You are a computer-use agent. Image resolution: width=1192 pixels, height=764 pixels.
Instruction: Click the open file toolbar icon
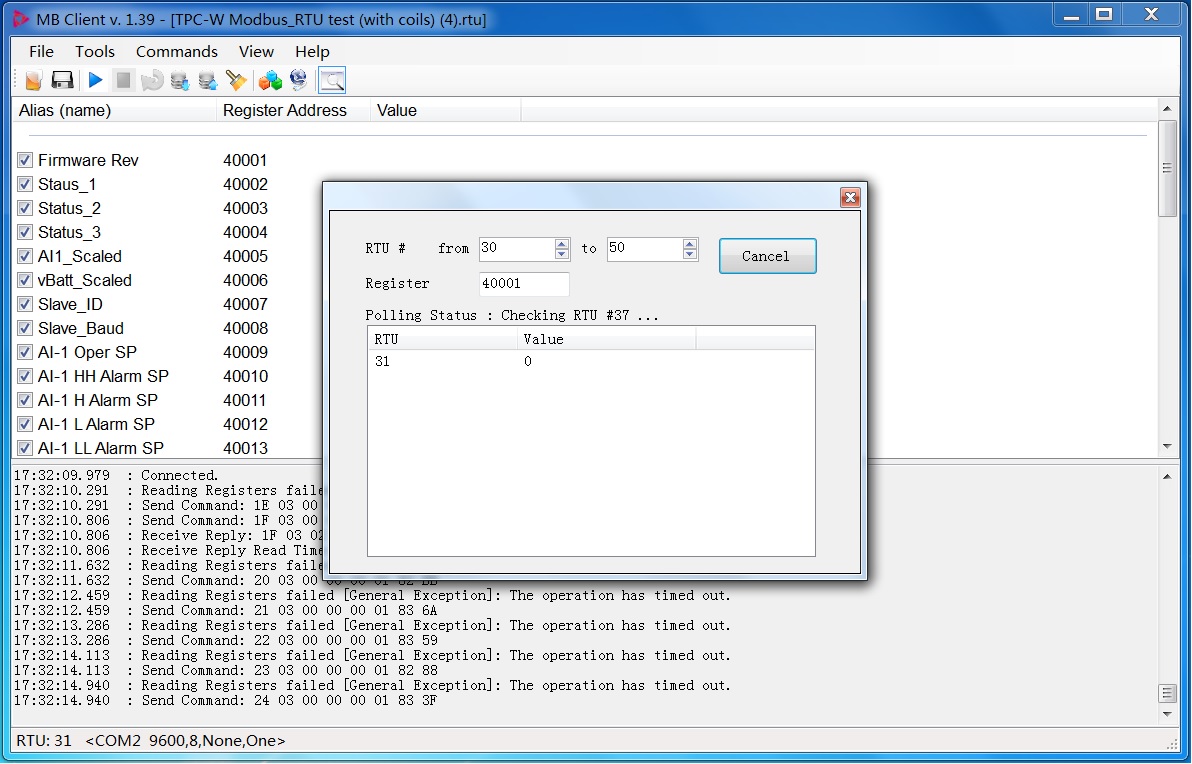coord(33,80)
